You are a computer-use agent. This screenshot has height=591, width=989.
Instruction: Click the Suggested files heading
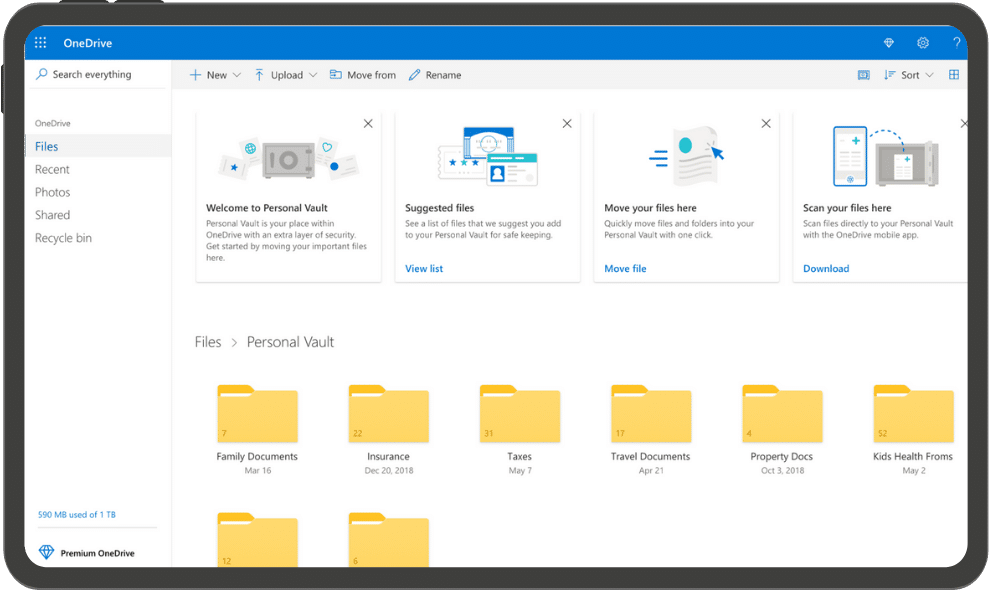tap(440, 208)
